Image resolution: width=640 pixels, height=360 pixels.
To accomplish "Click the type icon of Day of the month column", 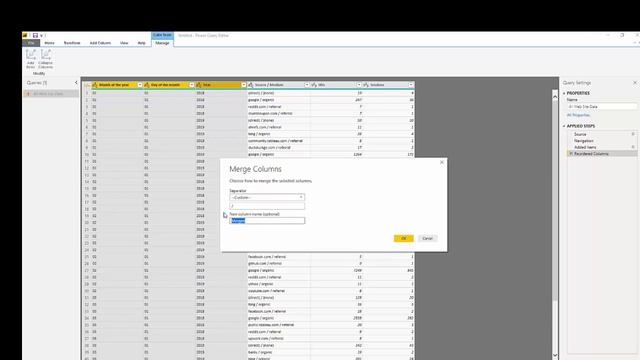I will (147, 85).
